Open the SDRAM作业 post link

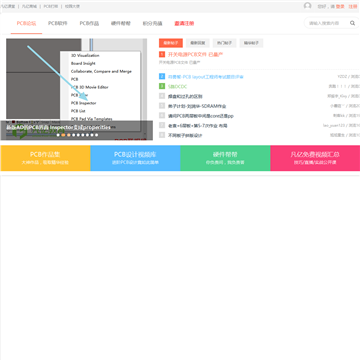coord(197,106)
